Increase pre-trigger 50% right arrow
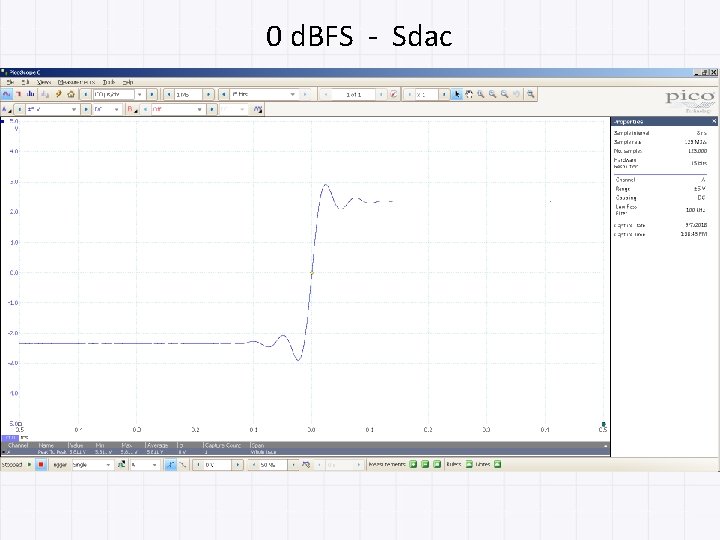This screenshot has height=540, width=720. tap(293, 465)
